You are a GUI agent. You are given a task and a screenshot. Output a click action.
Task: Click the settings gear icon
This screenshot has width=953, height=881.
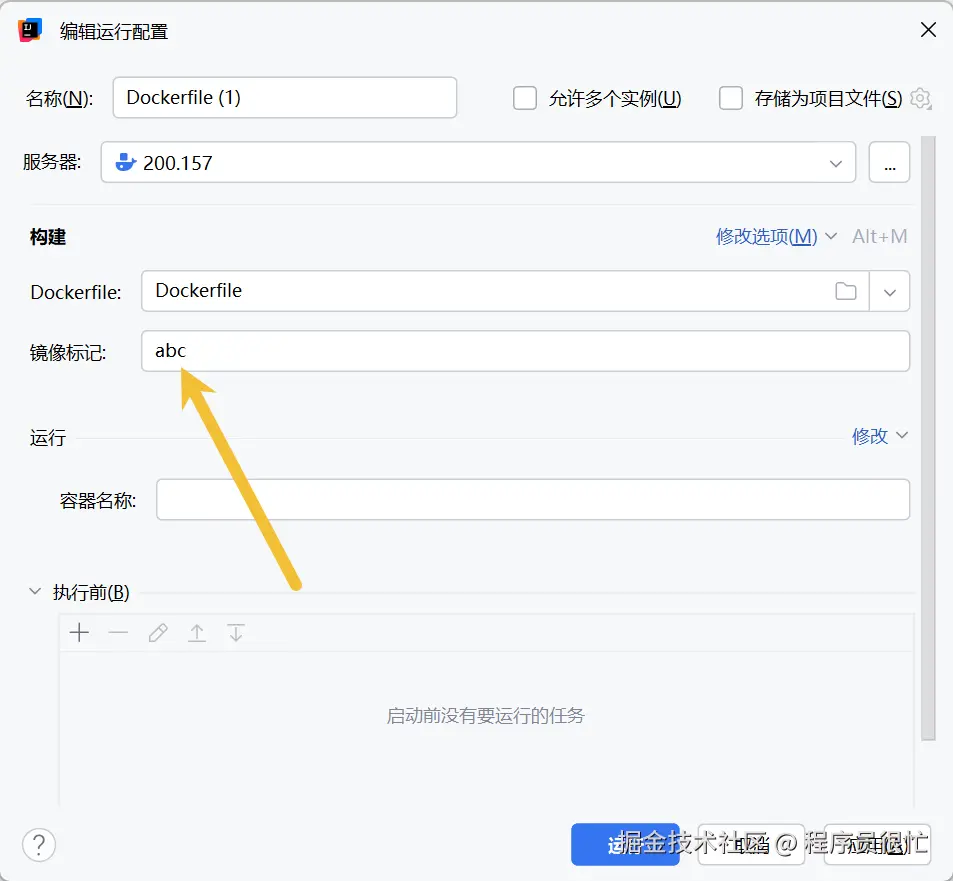pyautogui.click(x=920, y=98)
